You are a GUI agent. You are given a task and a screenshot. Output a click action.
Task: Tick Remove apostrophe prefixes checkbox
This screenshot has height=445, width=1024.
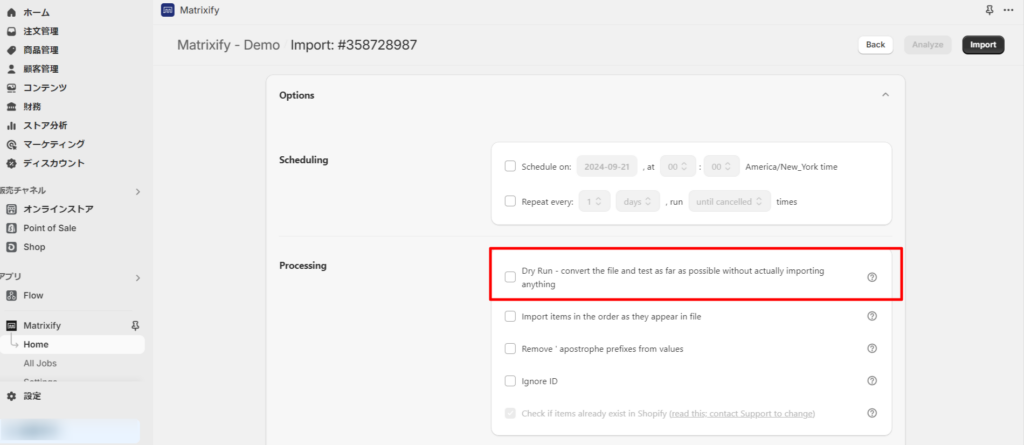tap(510, 349)
